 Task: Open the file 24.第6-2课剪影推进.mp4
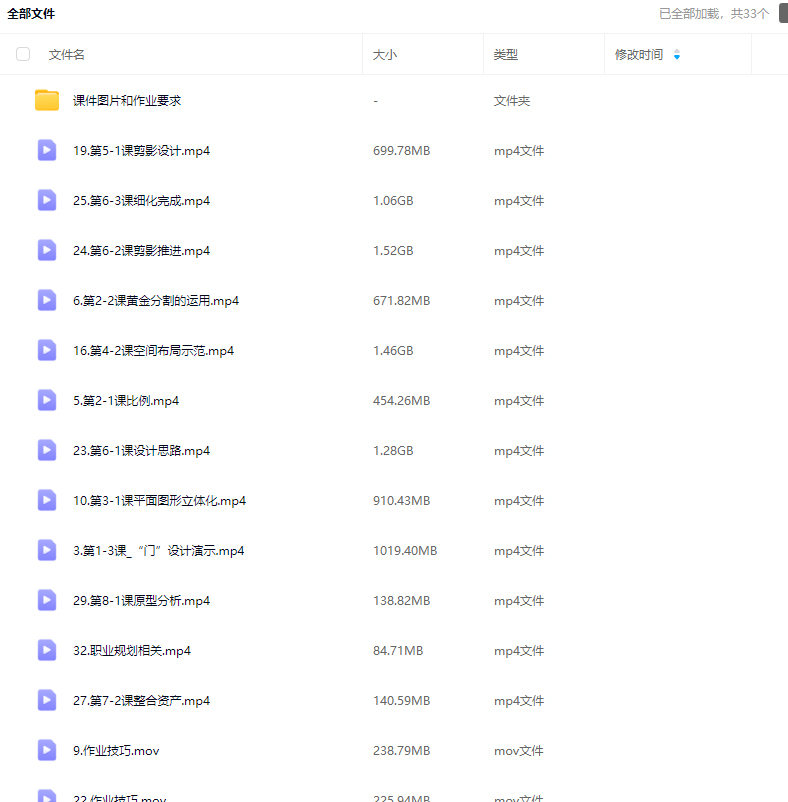[141, 251]
